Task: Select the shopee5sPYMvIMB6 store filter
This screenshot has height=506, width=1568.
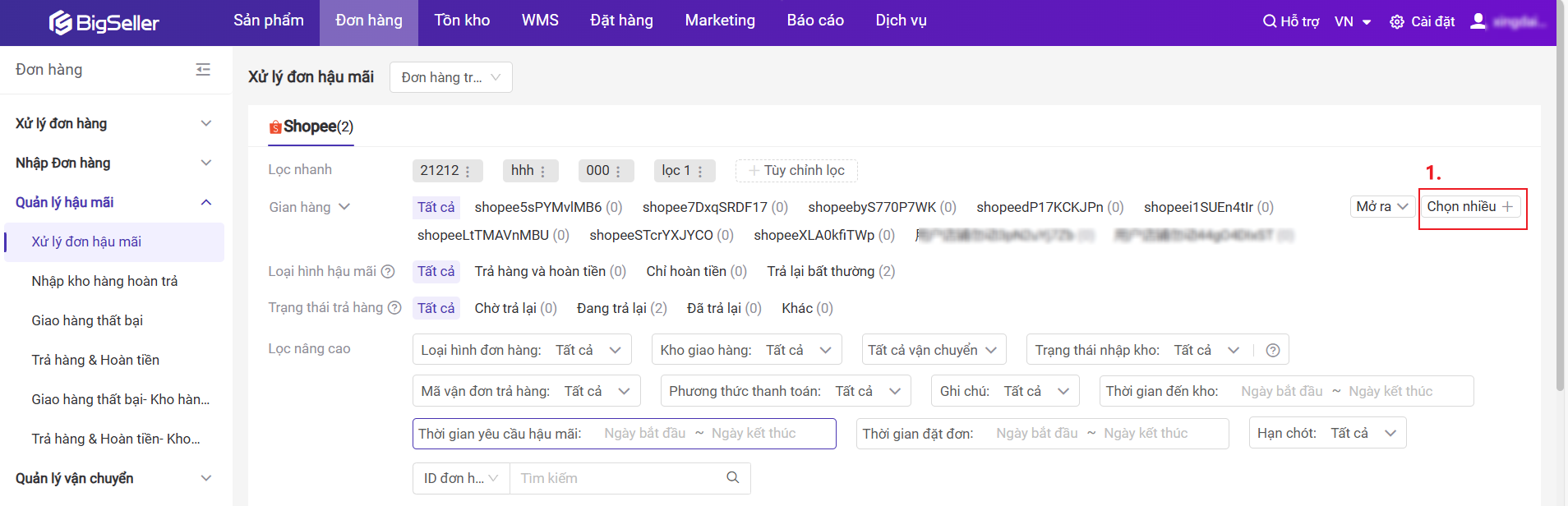Action: coord(547,207)
